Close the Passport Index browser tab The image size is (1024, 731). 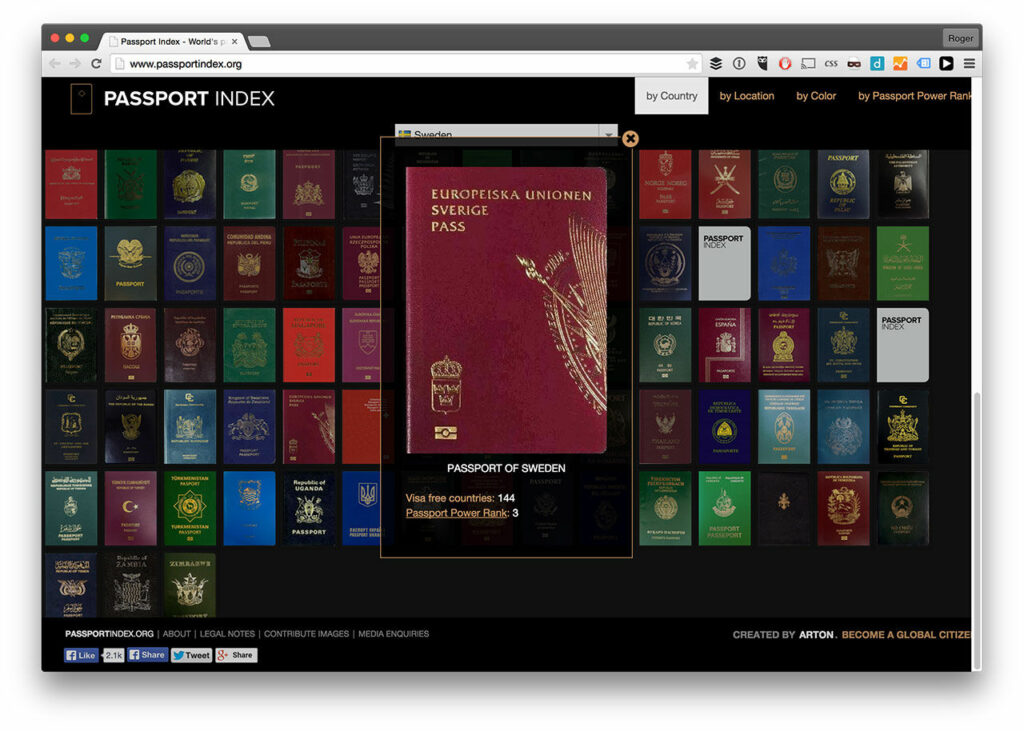[x=234, y=41]
